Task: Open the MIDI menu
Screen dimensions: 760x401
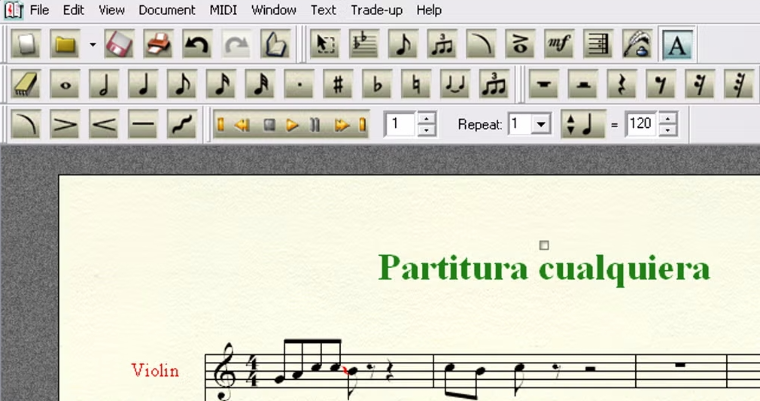Action: pyautogui.click(x=223, y=10)
